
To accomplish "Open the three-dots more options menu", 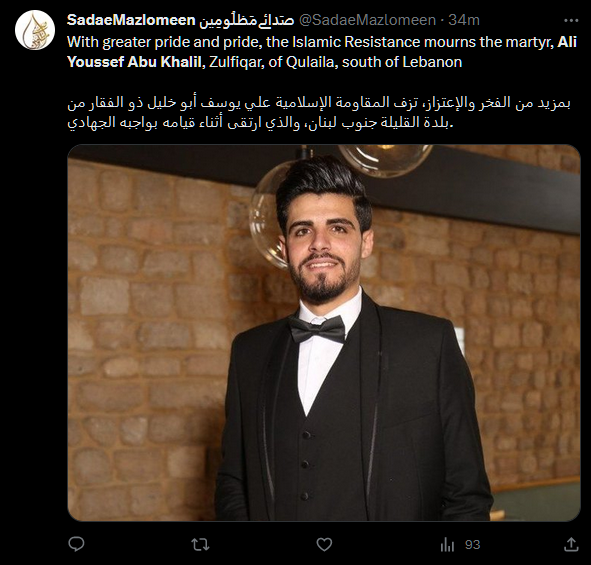I will coord(571,20).
